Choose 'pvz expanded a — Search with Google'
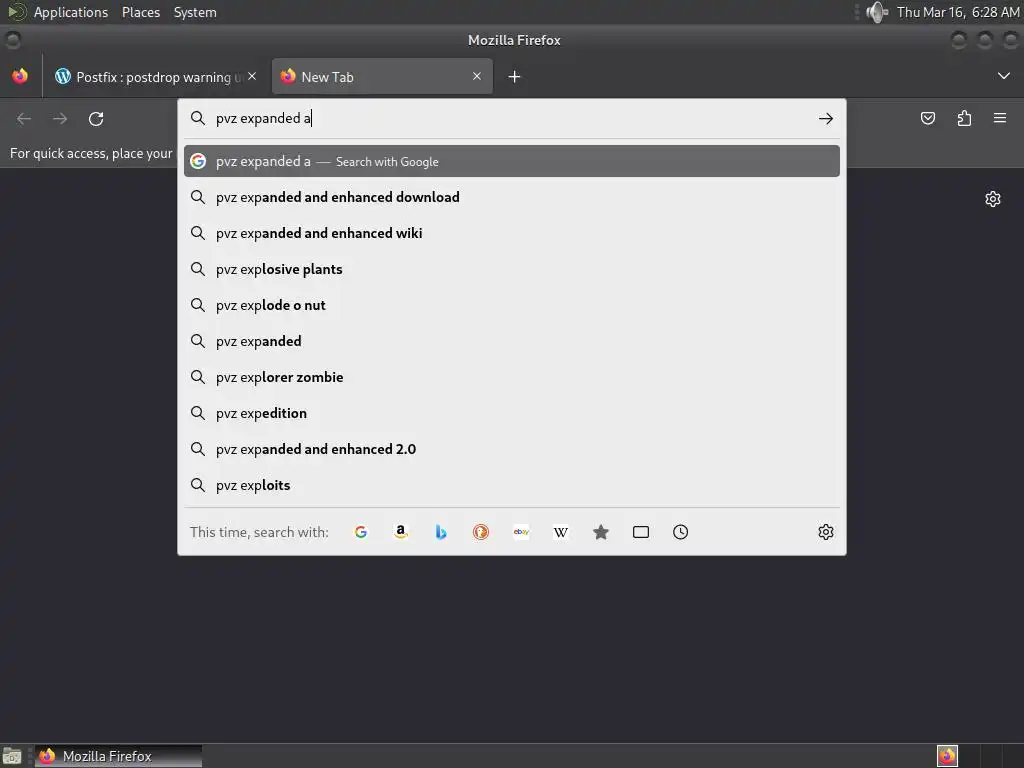The width and height of the screenshot is (1024, 768). point(512,161)
